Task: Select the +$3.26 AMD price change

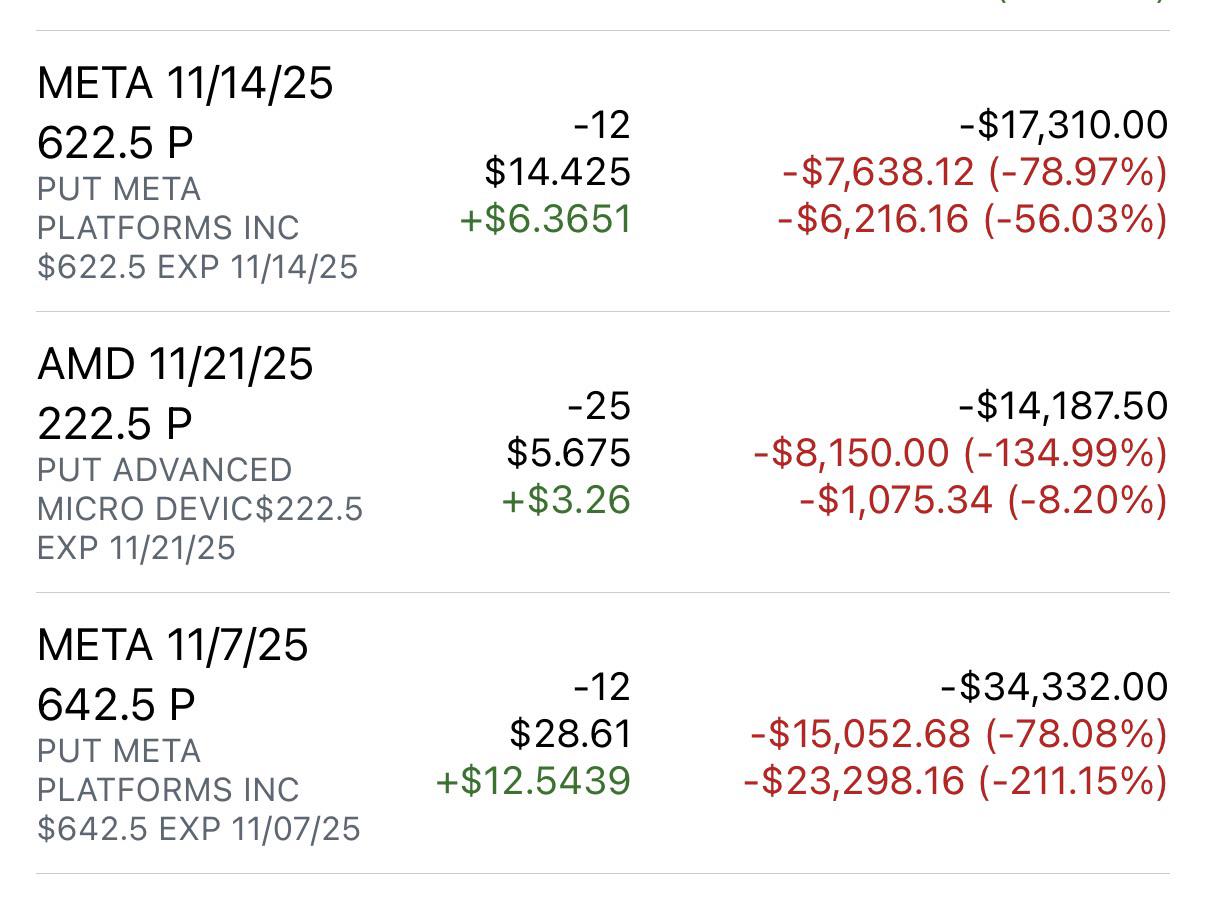Action: (x=566, y=500)
